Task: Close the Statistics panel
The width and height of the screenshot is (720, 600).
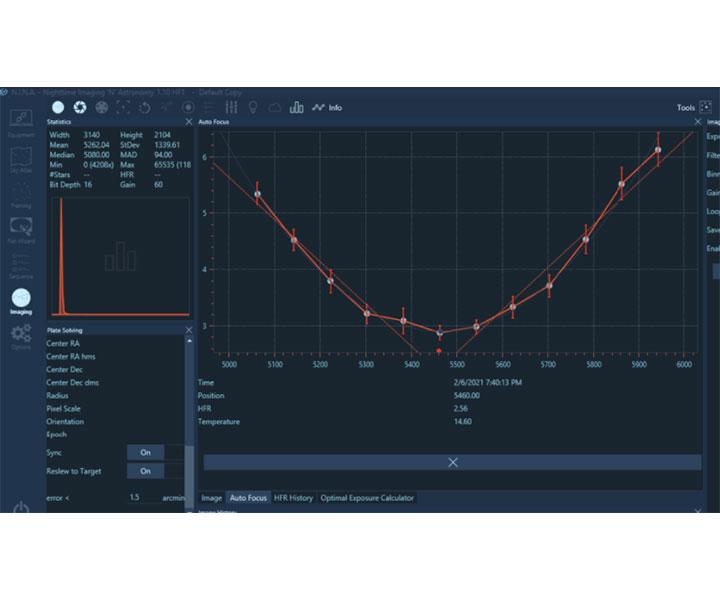Action: click(x=189, y=121)
